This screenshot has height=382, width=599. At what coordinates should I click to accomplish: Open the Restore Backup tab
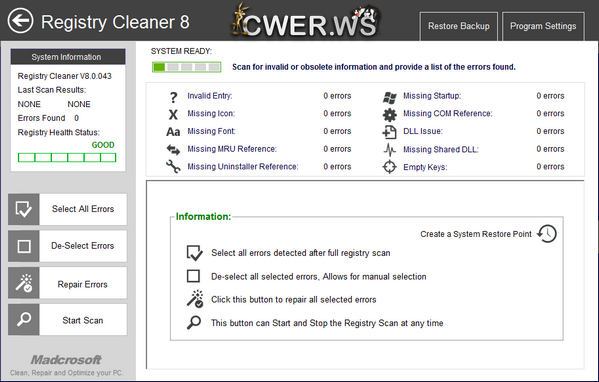point(458,26)
